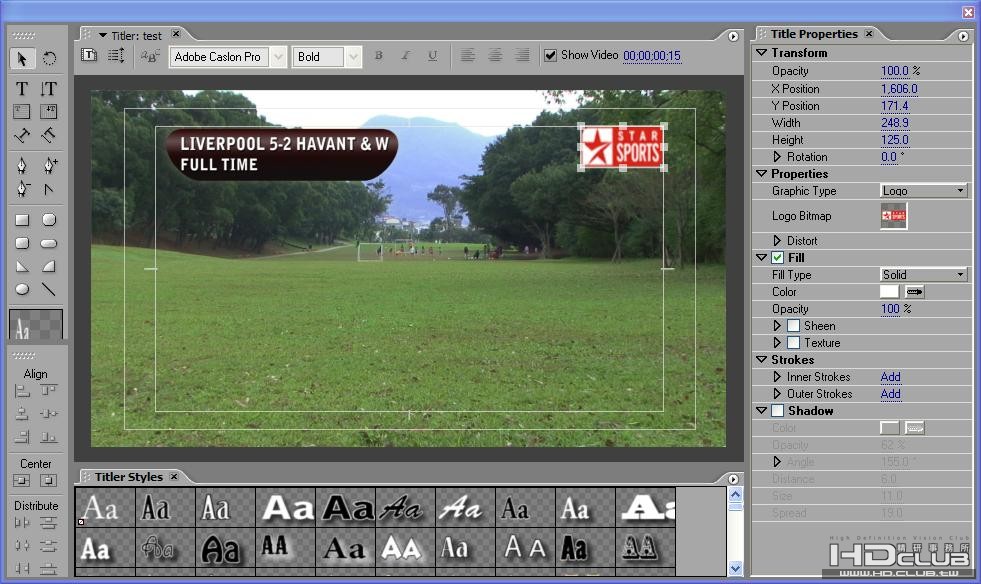Open the Fill Type dropdown
This screenshot has width=981, height=584.
(x=923, y=275)
